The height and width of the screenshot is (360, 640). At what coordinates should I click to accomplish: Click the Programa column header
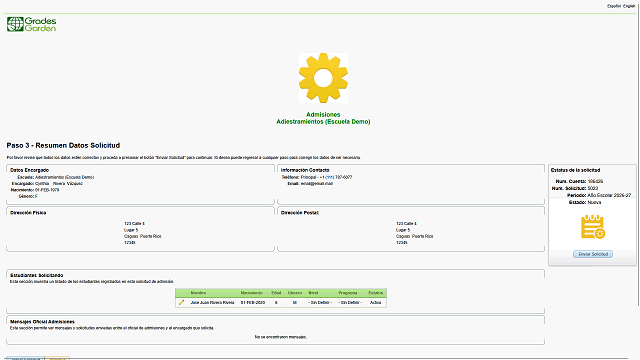348,293
